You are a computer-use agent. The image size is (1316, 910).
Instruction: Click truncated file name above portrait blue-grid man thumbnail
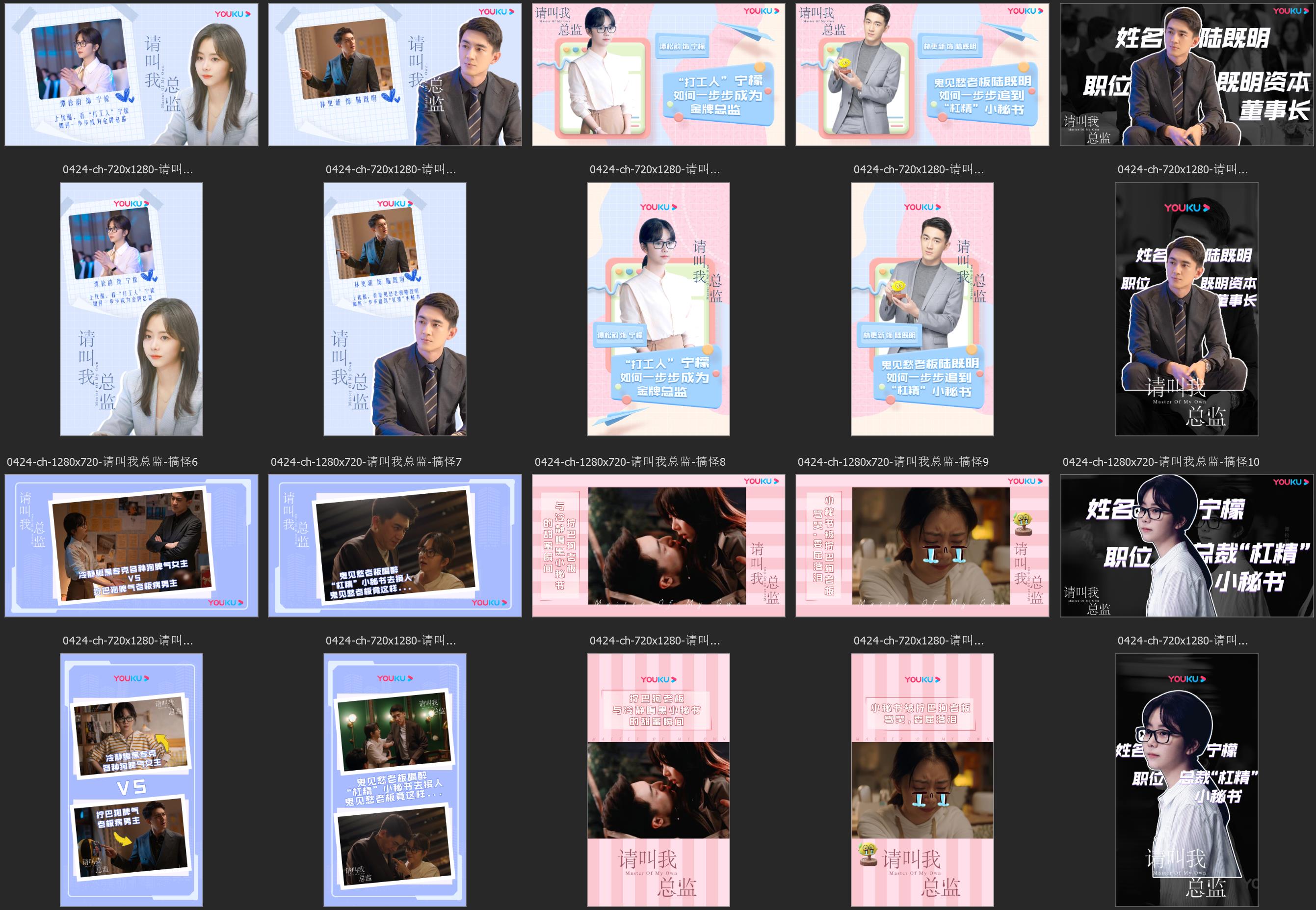click(391, 169)
